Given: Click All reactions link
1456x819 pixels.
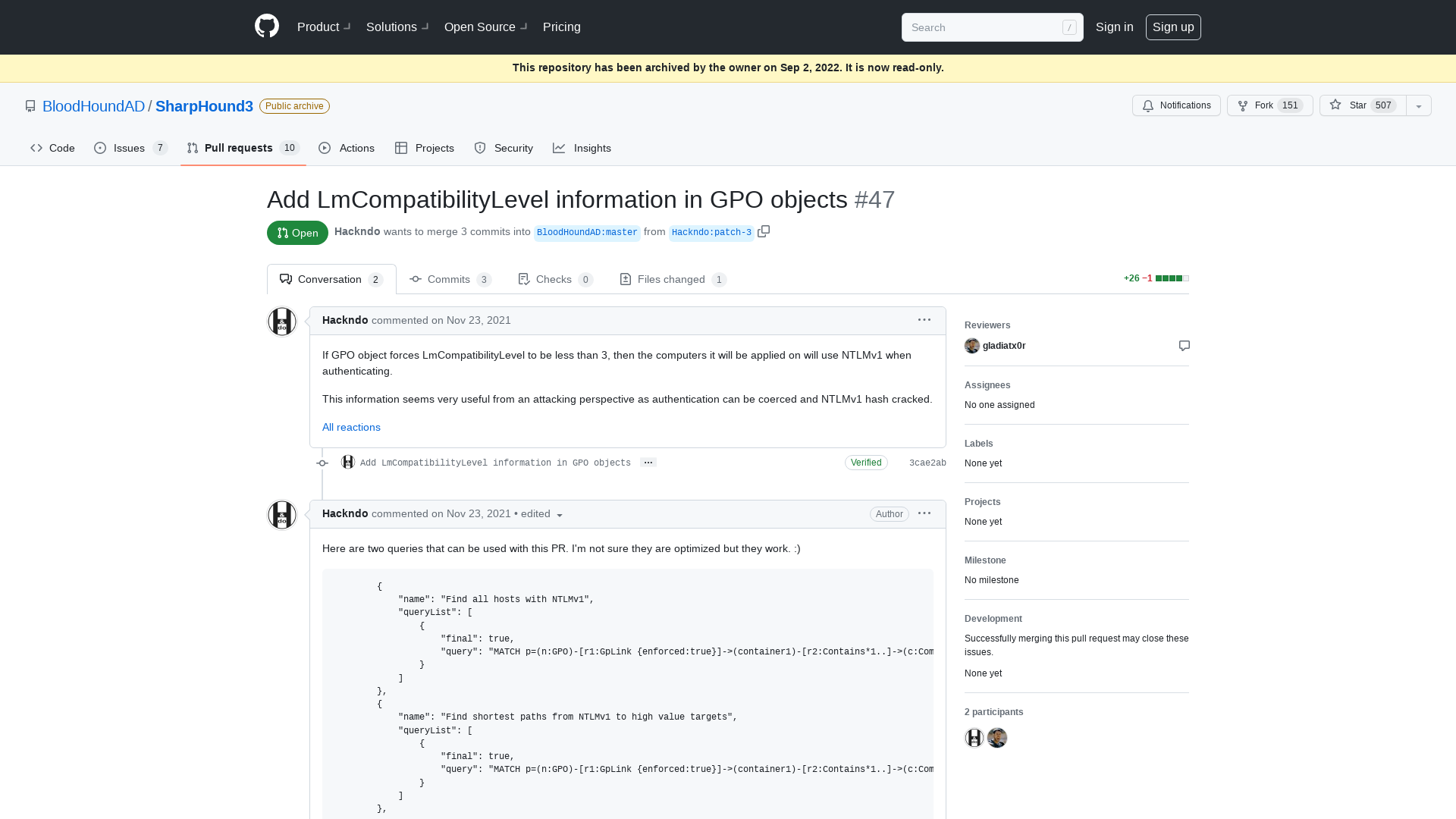Looking at the screenshot, I should (351, 427).
